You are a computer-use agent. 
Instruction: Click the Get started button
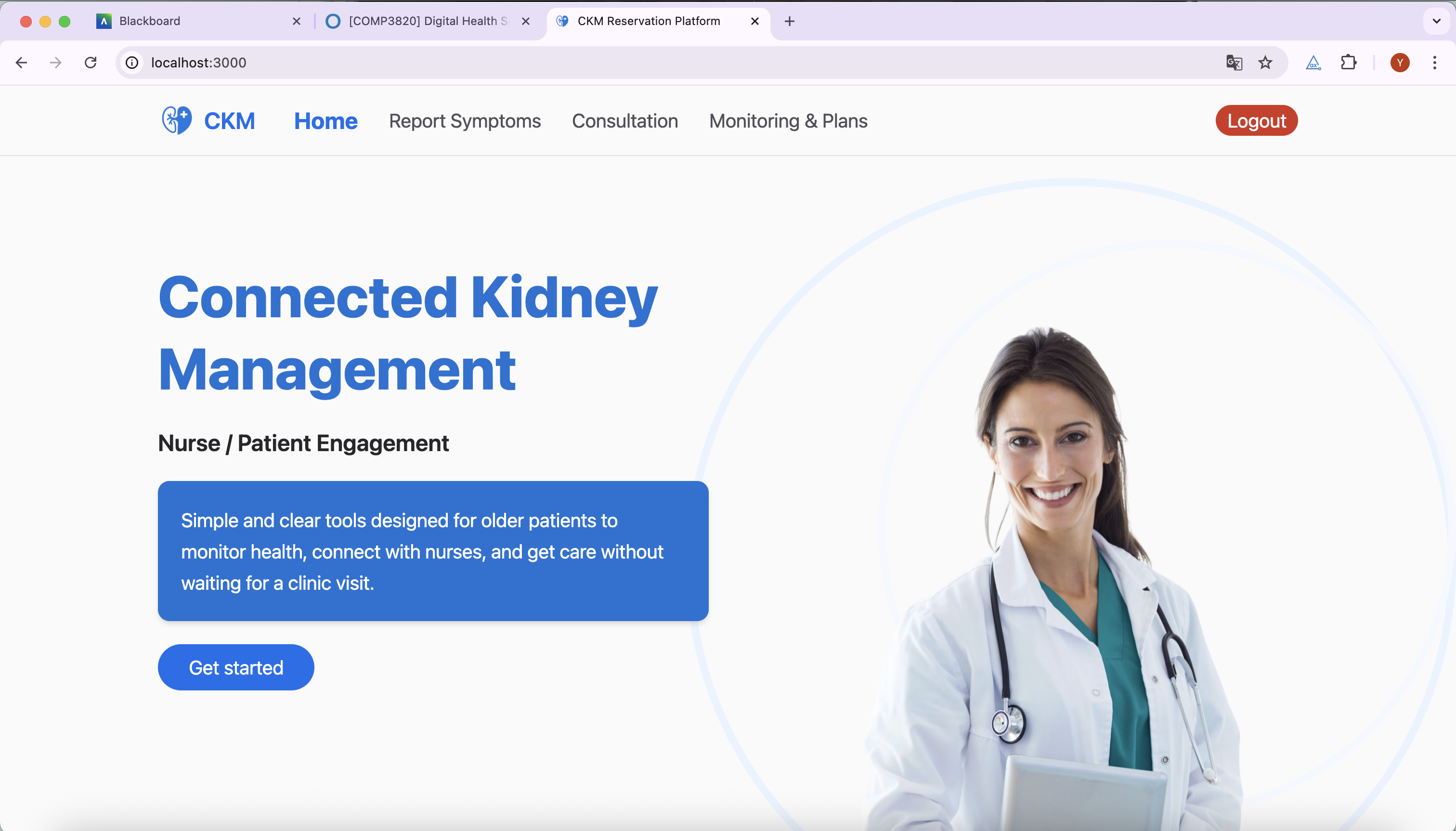pyautogui.click(x=236, y=667)
